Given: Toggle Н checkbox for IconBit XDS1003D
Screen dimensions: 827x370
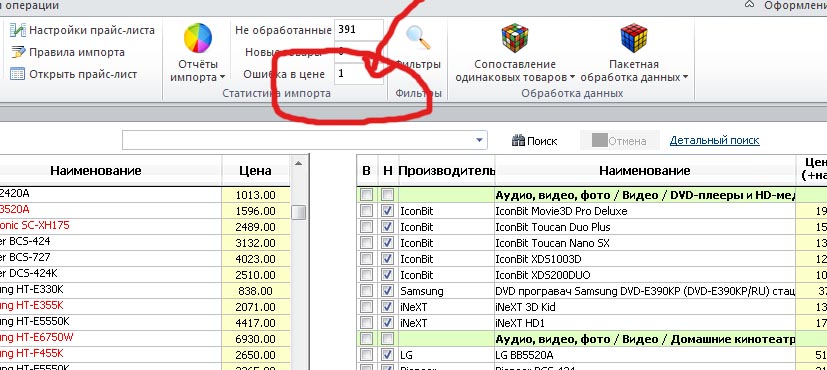Looking at the screenshot, I should pyautogui.click(x=388, y=259).
